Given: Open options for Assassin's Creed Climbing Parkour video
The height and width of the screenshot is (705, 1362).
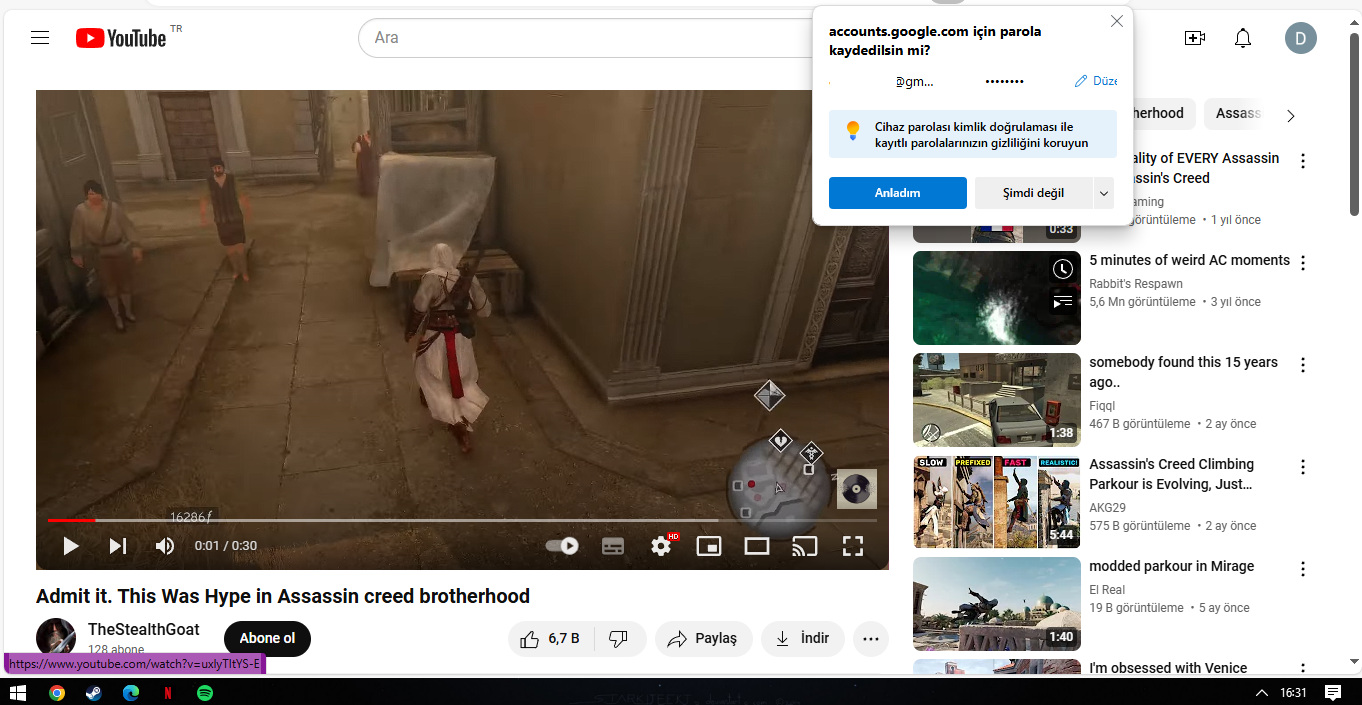Looking at the screenshot, I should tap(1303, 467).
